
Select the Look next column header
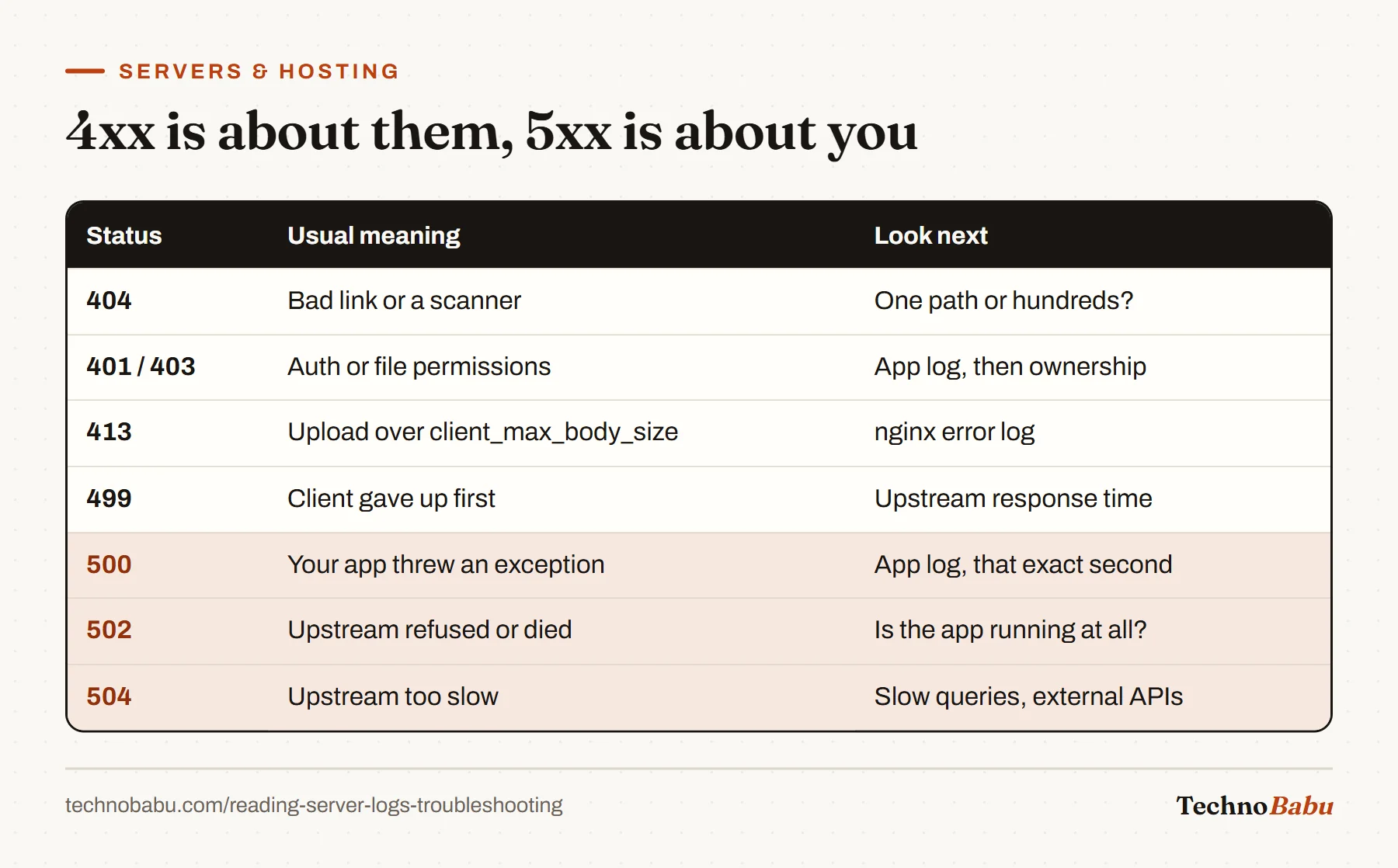(930, 235)
